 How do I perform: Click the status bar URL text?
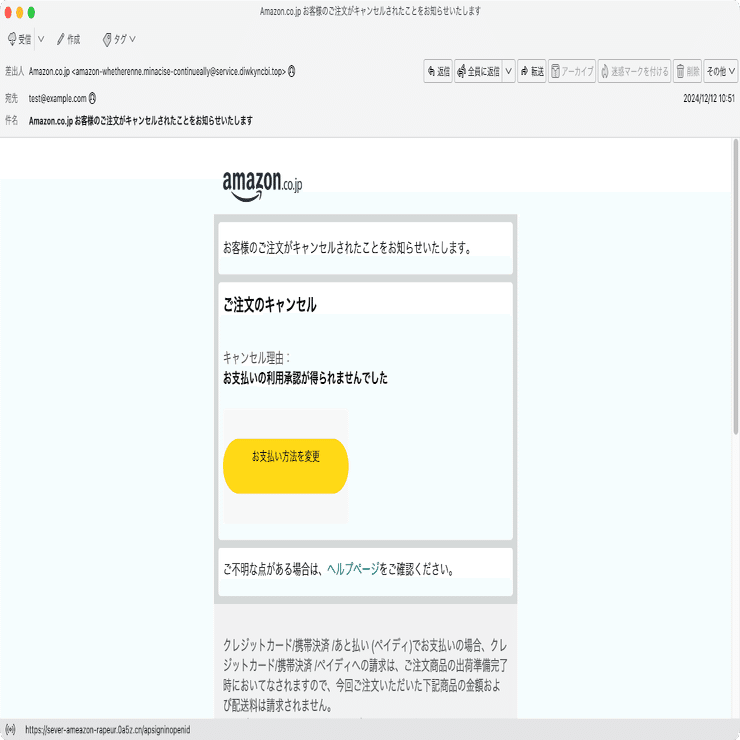coord(108,730)
